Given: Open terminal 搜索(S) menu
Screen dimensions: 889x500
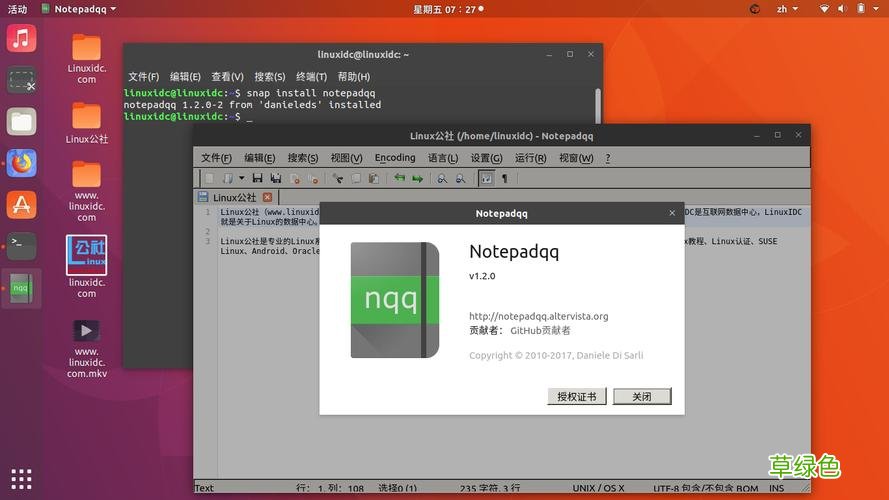Looking at the screenshot, I should [269, 77].
